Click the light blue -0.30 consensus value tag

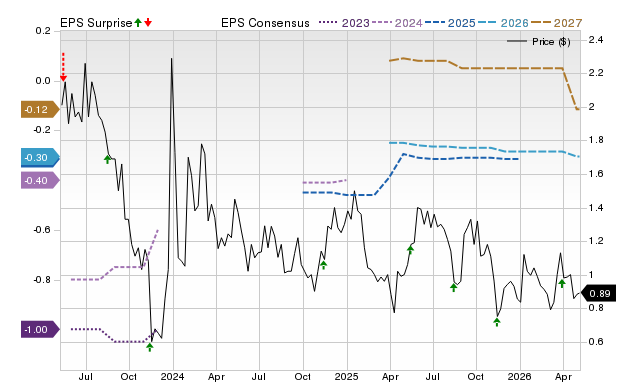click(x=40, y=158)
